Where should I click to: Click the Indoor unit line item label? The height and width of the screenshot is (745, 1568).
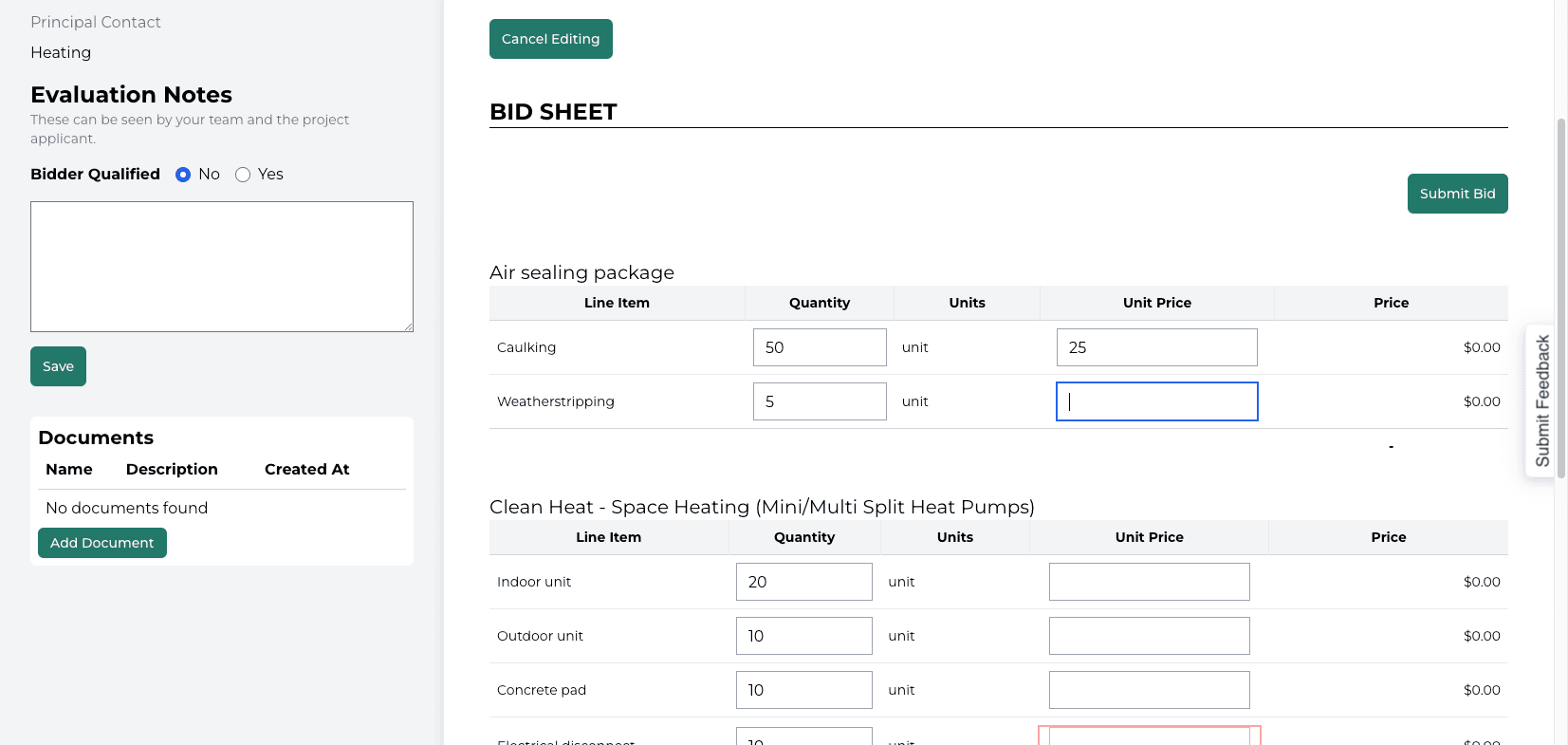pyautogui.click(x=534, y=582)
